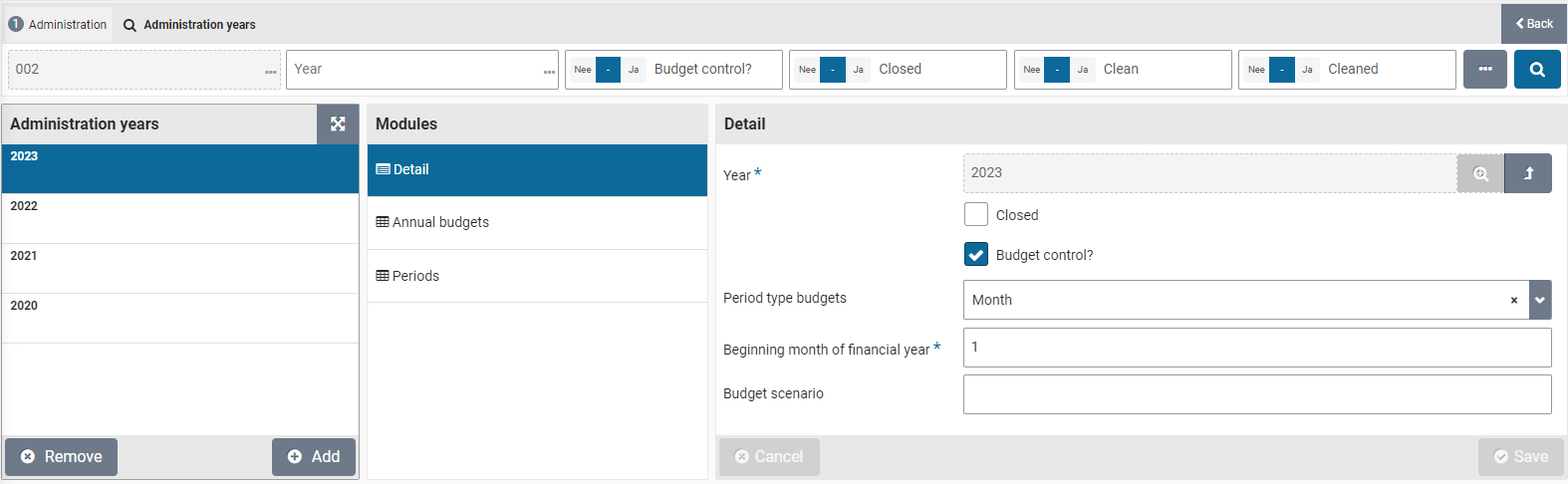The width and height of the screenshot is (1568, 484).
Task: Click the grey more-options ellipsis button
Action: click(x=1484, y=70)
